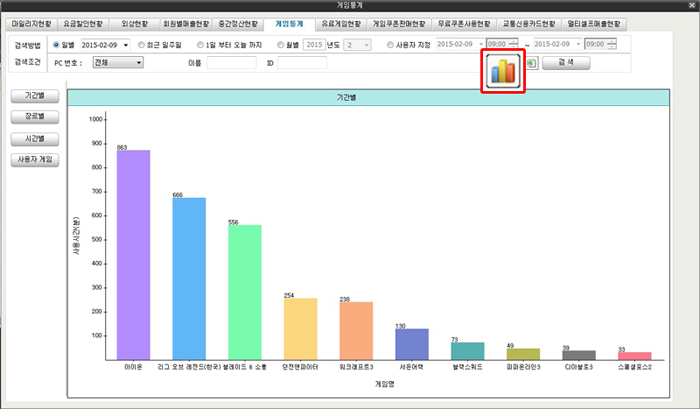Click the bar chart graph icon

(503, 71)
